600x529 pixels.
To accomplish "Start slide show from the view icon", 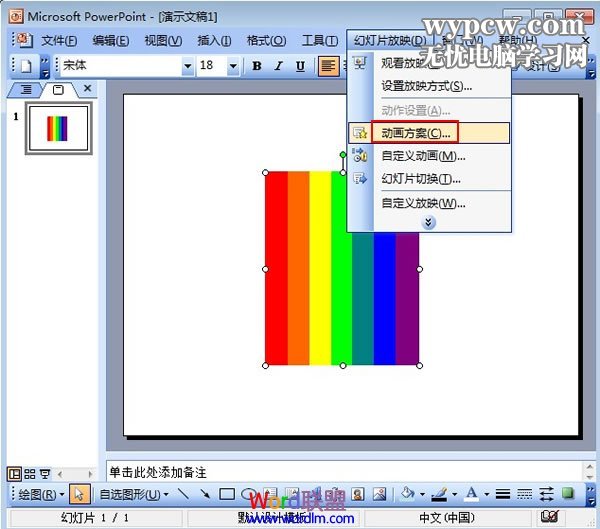I will click(x=45, y=474).
